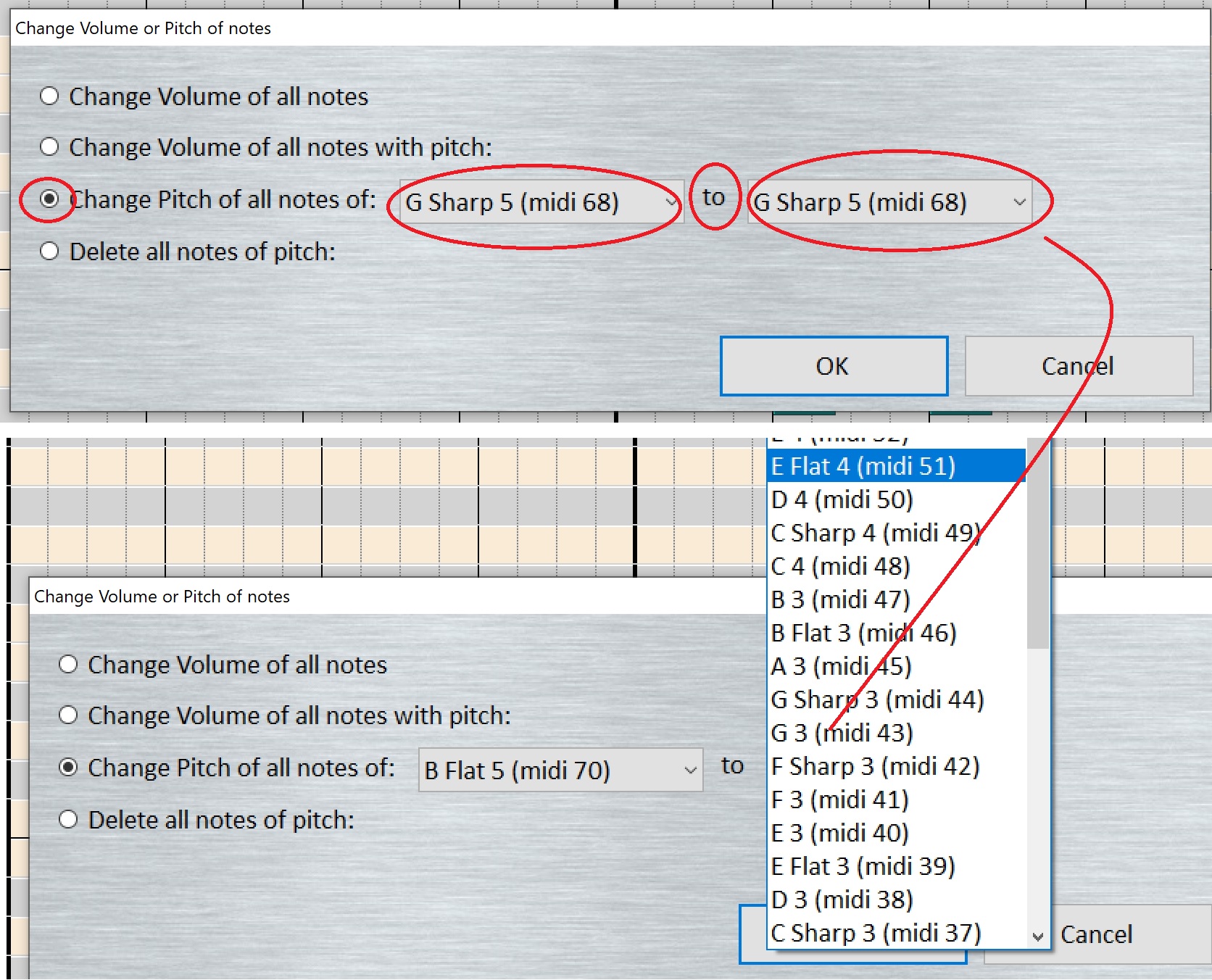This screenshot has width=1212, height=980.
Task: Click the pitch list scrollbar down arrow
Action: (1038, 937)
